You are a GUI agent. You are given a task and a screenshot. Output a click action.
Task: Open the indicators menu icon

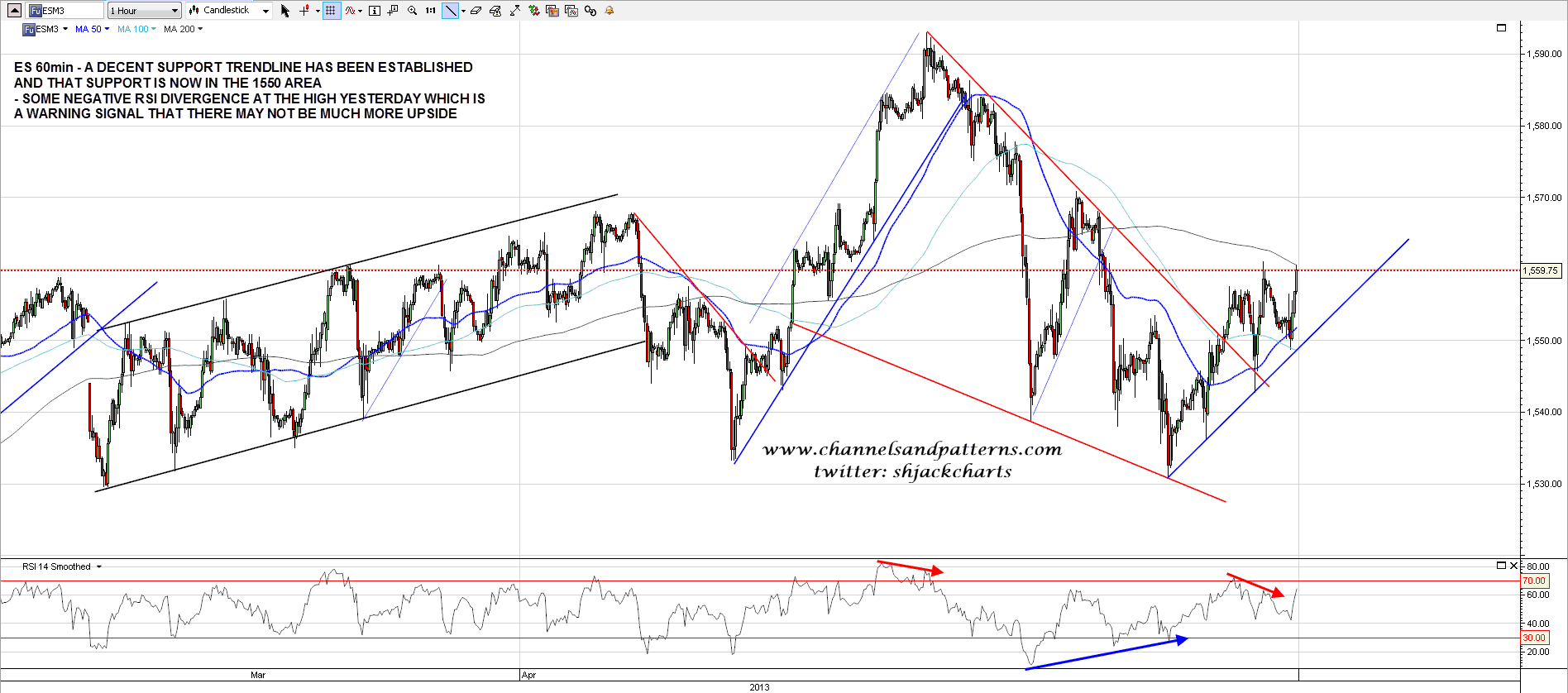351,11
